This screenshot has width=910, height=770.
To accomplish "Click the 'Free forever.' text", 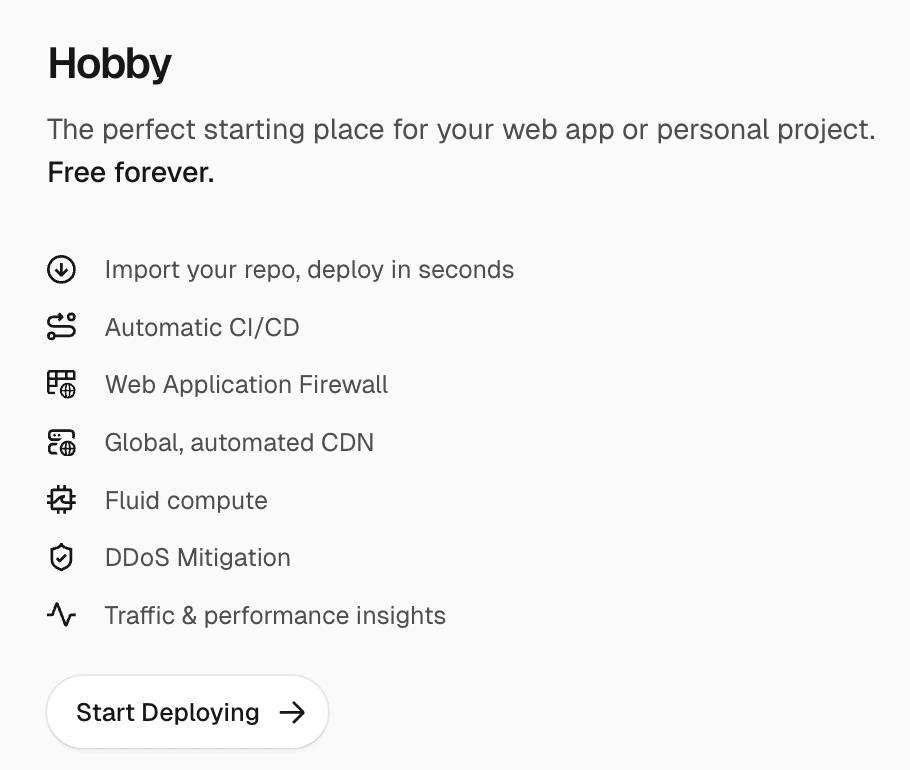I will point(130,173).
